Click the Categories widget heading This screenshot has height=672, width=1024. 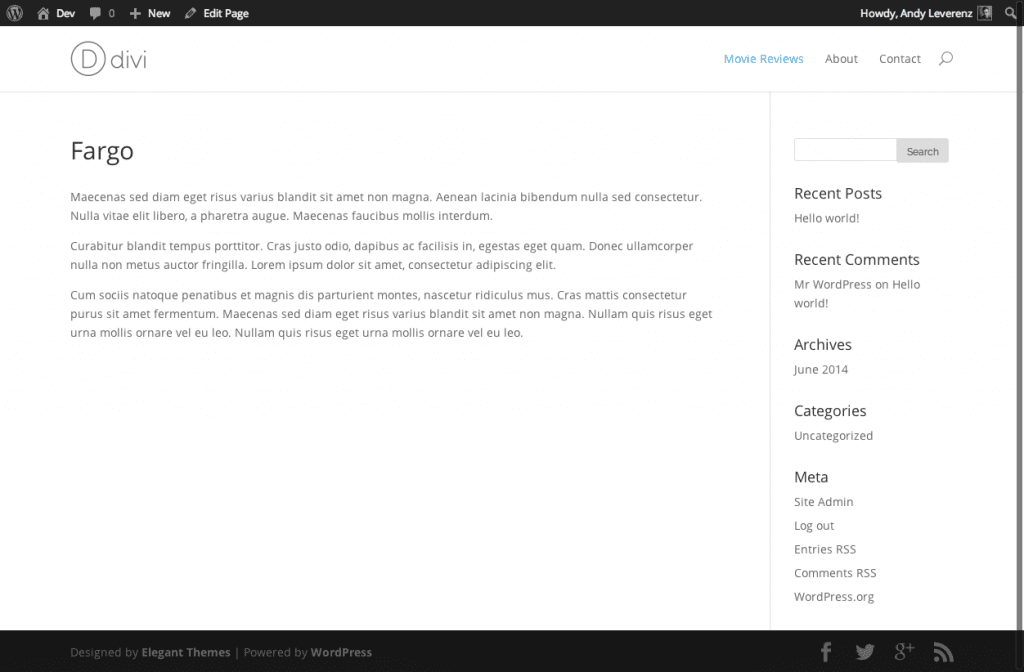click(830, 411)
